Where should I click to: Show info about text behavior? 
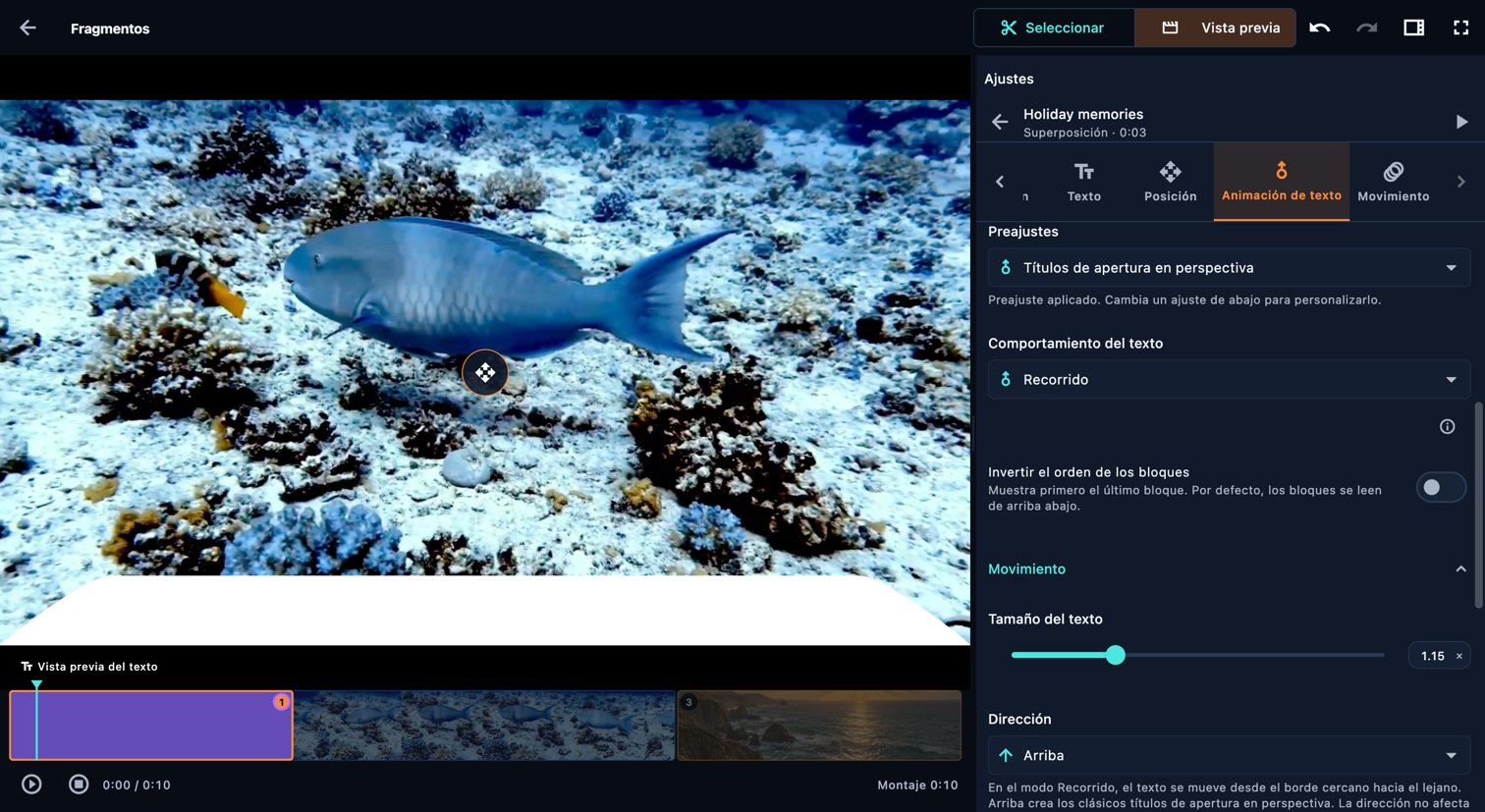click(x=1448, y=426)
